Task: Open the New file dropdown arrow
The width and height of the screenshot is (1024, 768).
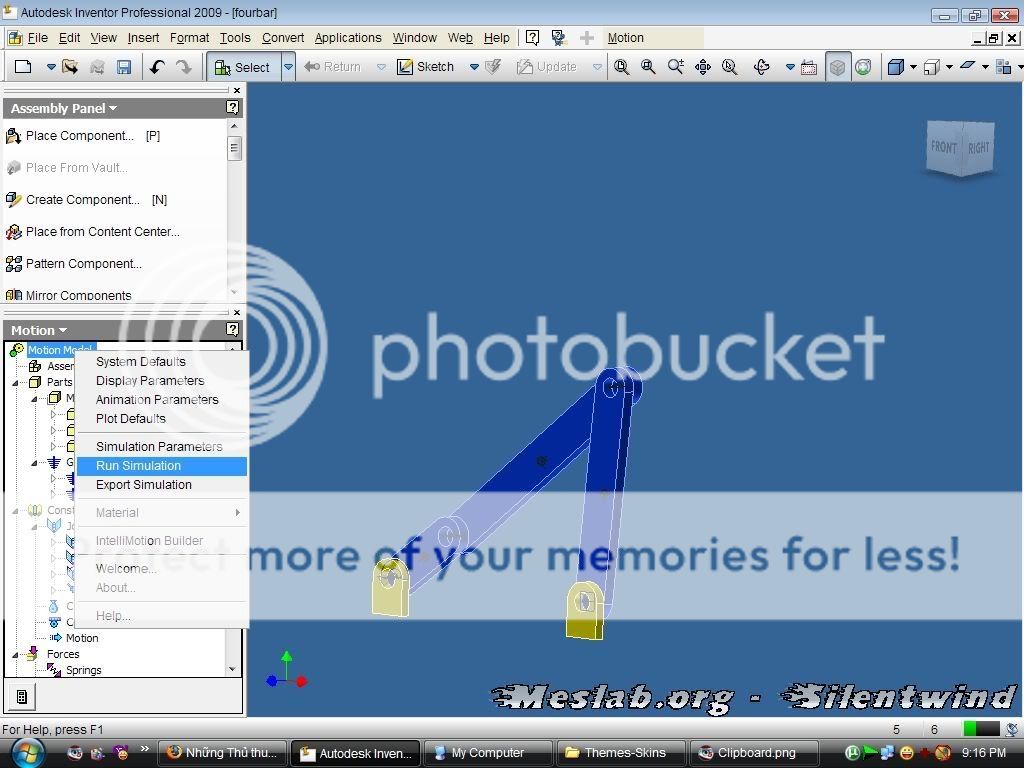Action: coord(51,67)
